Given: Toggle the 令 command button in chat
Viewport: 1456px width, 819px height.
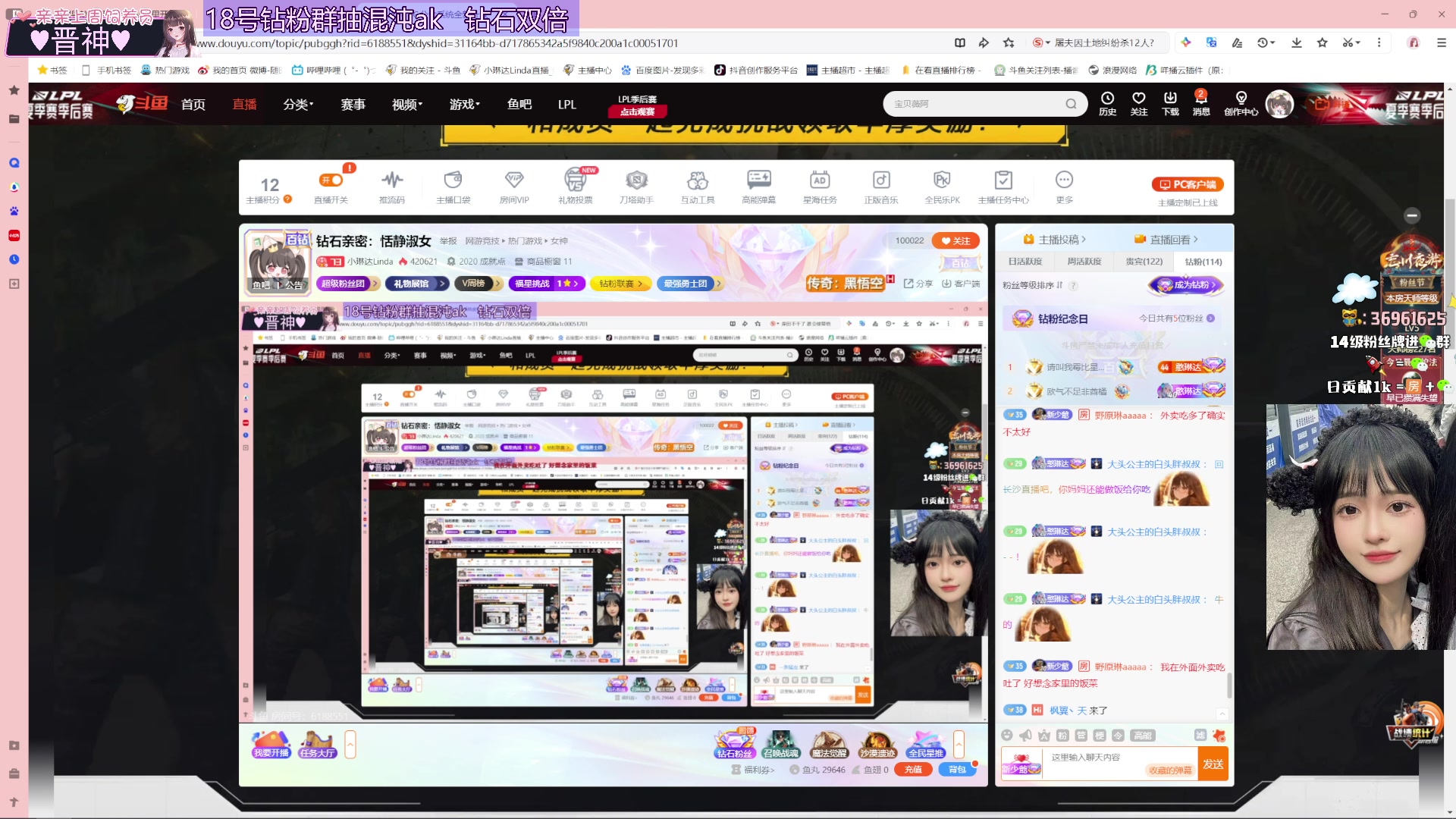Looking at the screenshot, I should point(1119,735).
